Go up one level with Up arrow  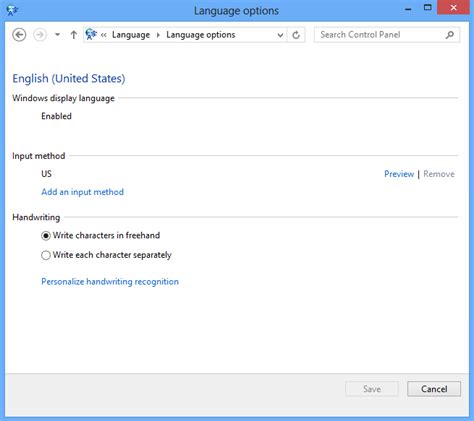(x=74, y=35)
